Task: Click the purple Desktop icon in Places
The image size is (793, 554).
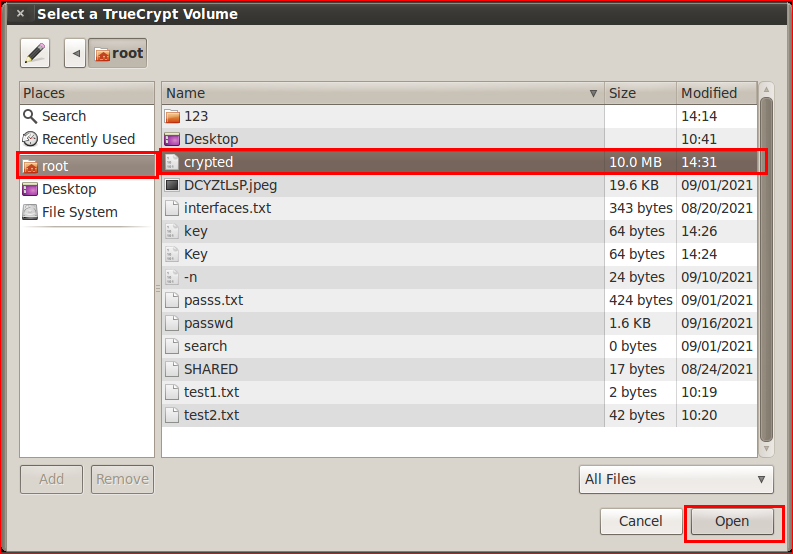Action: click(30, 189)
